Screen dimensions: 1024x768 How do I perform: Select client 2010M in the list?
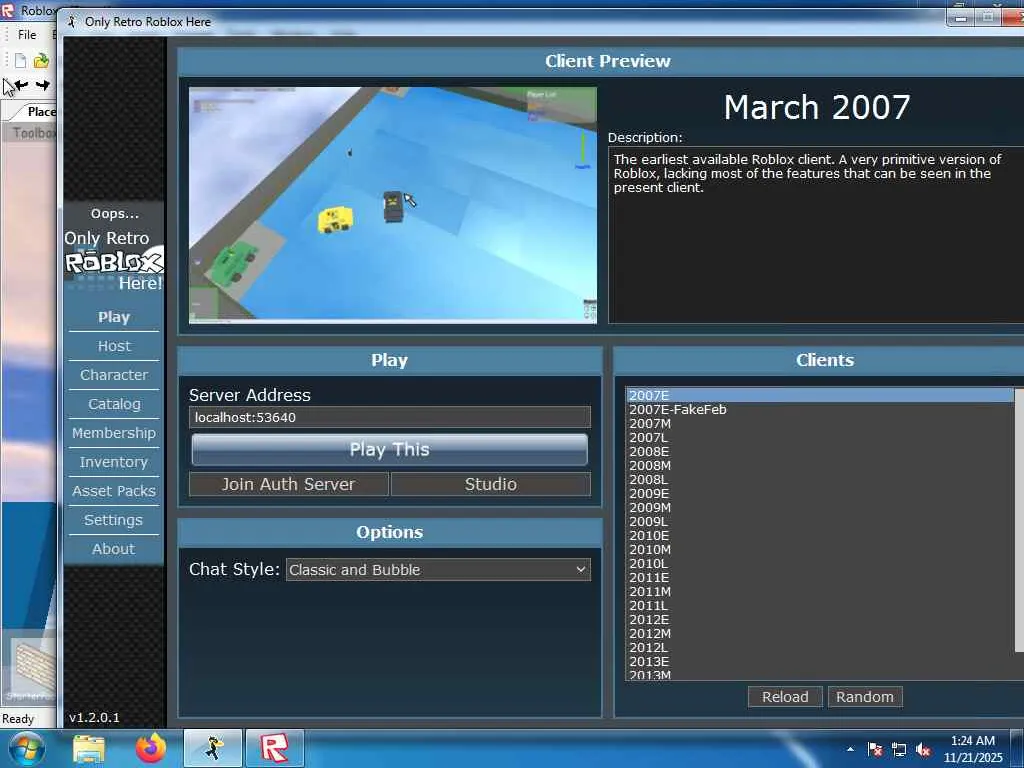pyautogui.click(x=820, y=549)
